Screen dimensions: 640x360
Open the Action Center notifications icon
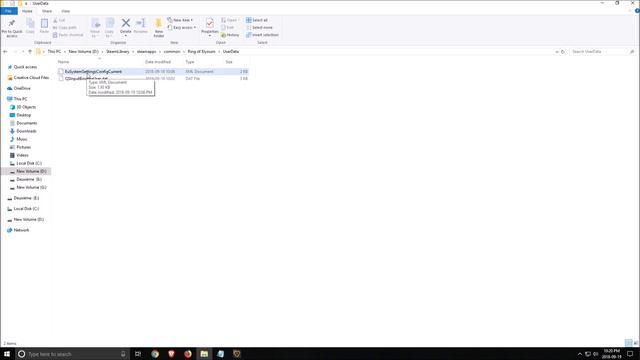click(x=630, y=354)
